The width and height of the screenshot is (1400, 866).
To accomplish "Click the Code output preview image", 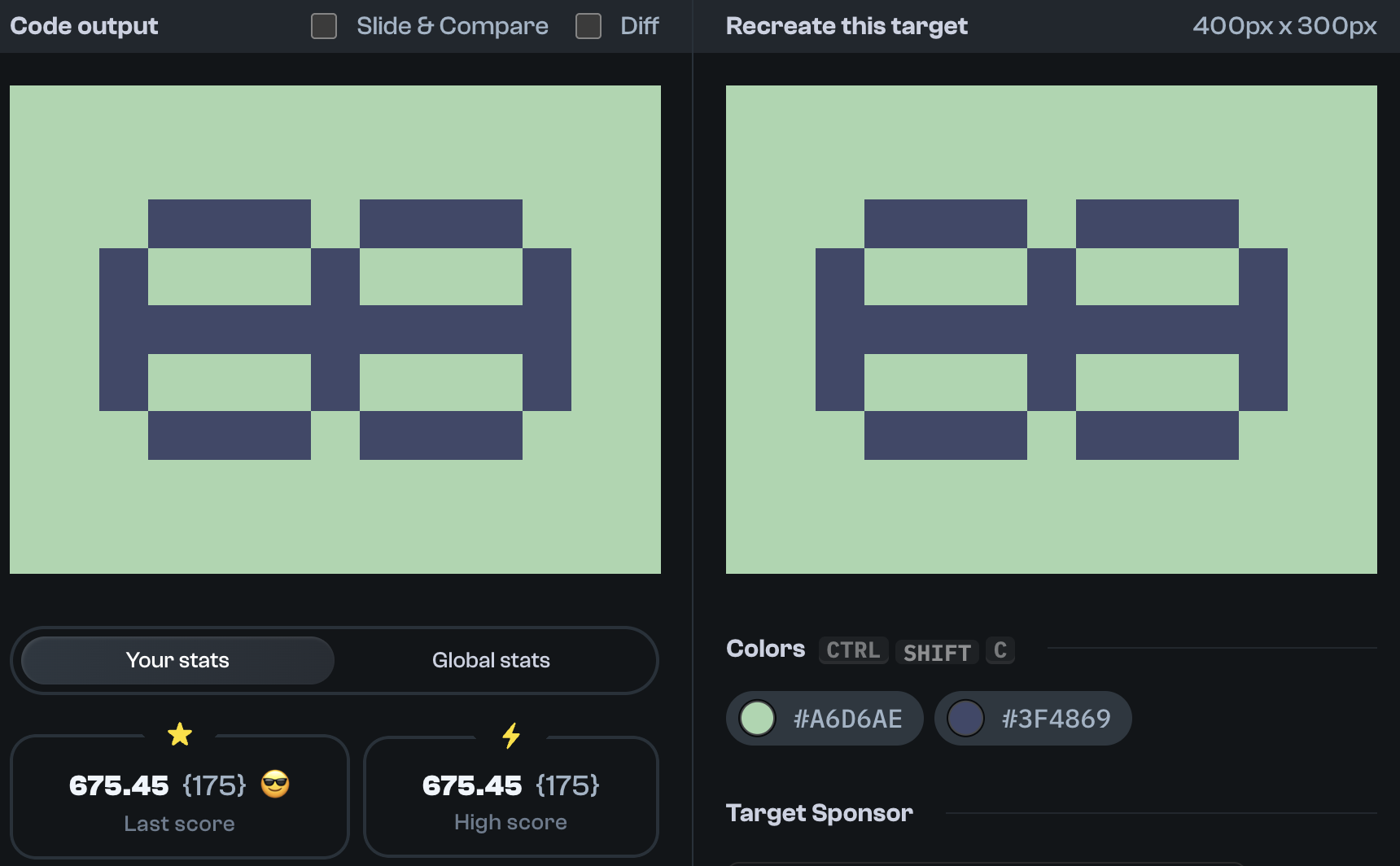I will [335, 330].
